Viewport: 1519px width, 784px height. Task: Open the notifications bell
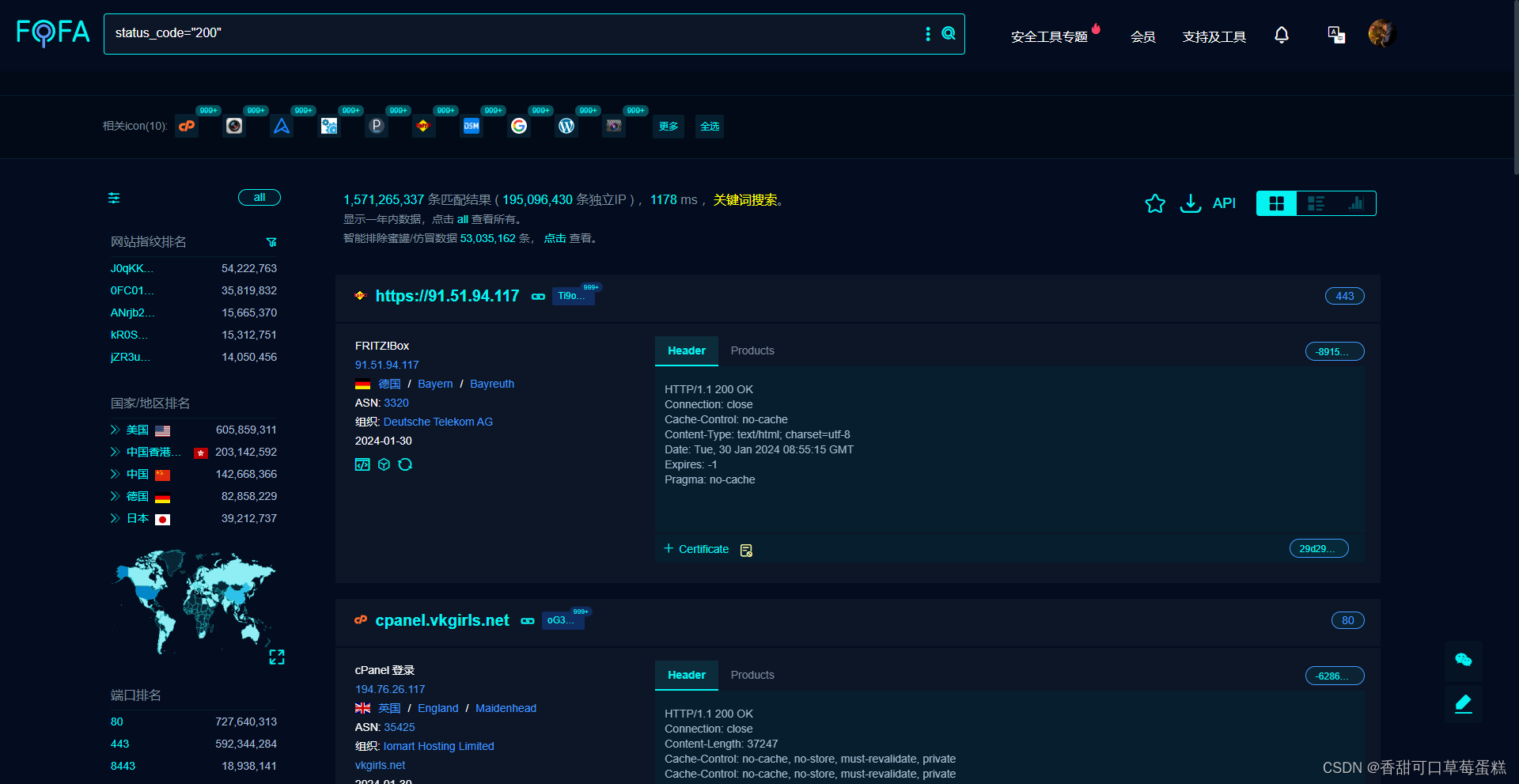point(1282,35)
